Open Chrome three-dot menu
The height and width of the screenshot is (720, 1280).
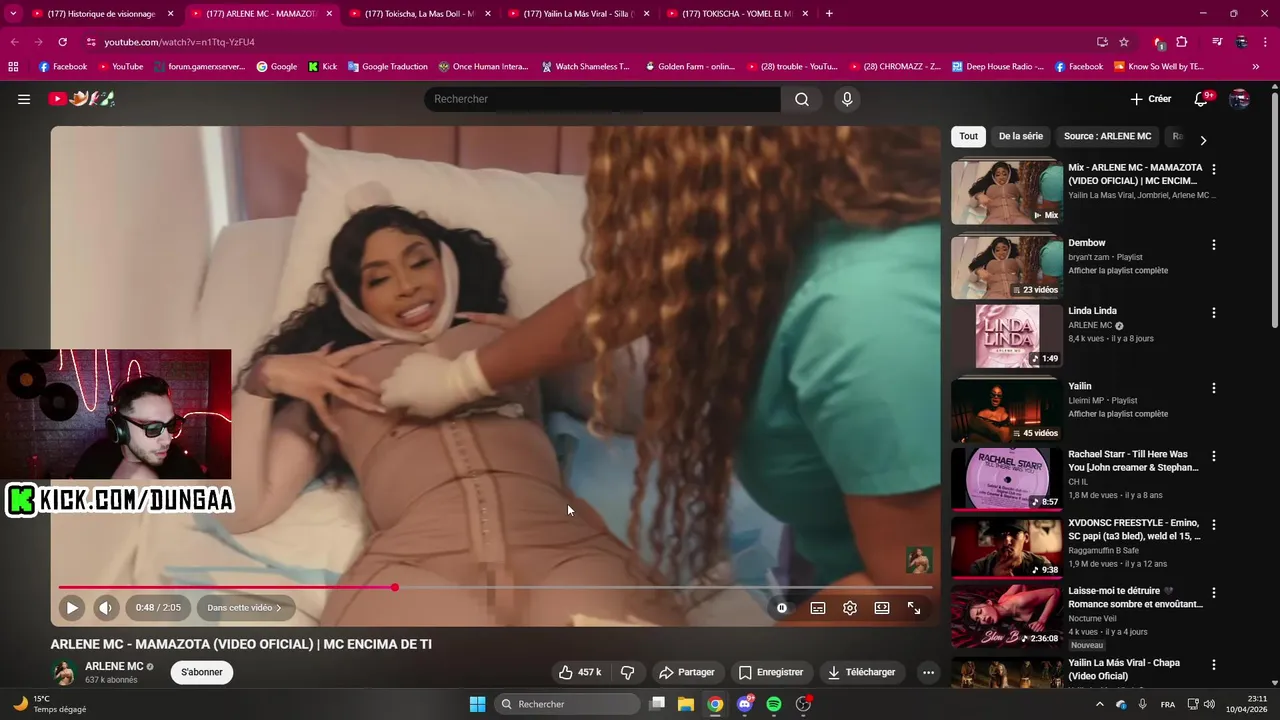(1265, 42)
